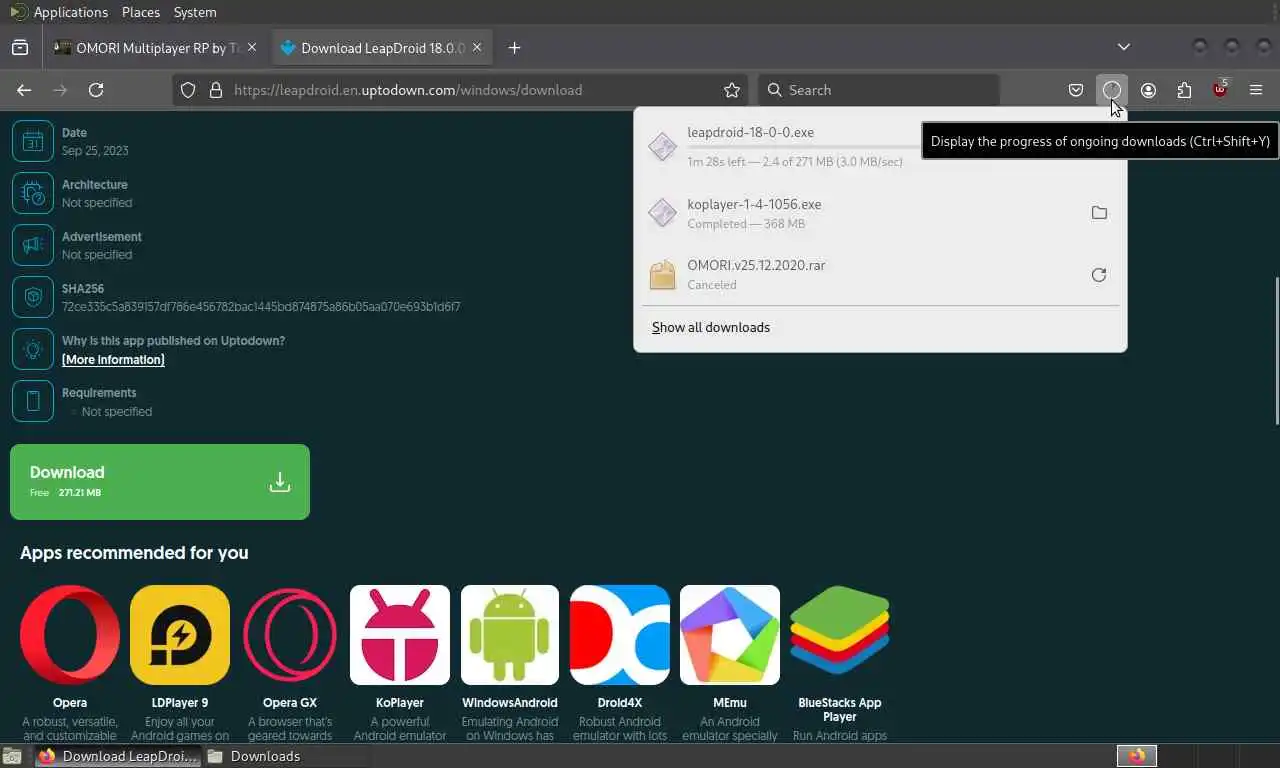Click the page vertical scrollbar

point(1276,350)
